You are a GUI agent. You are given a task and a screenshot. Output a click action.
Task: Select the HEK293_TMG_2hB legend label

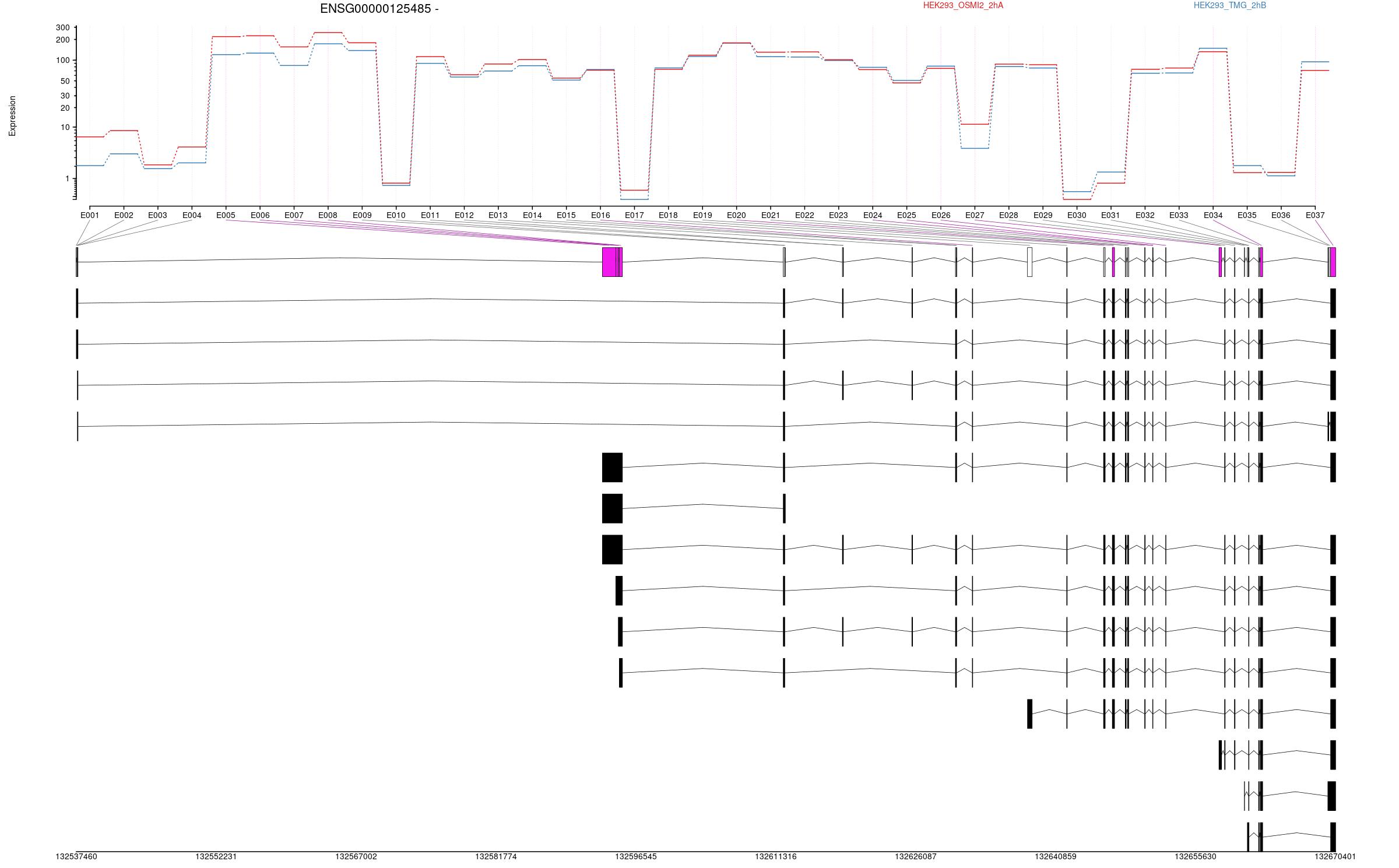(x=1230, y=5)
